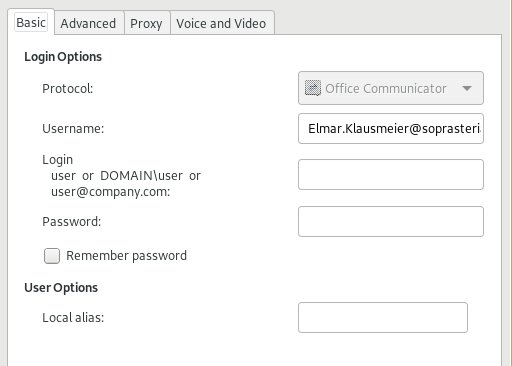
Task: Click the Office Communicator protocol icon
Action: [x=313, y=88]
